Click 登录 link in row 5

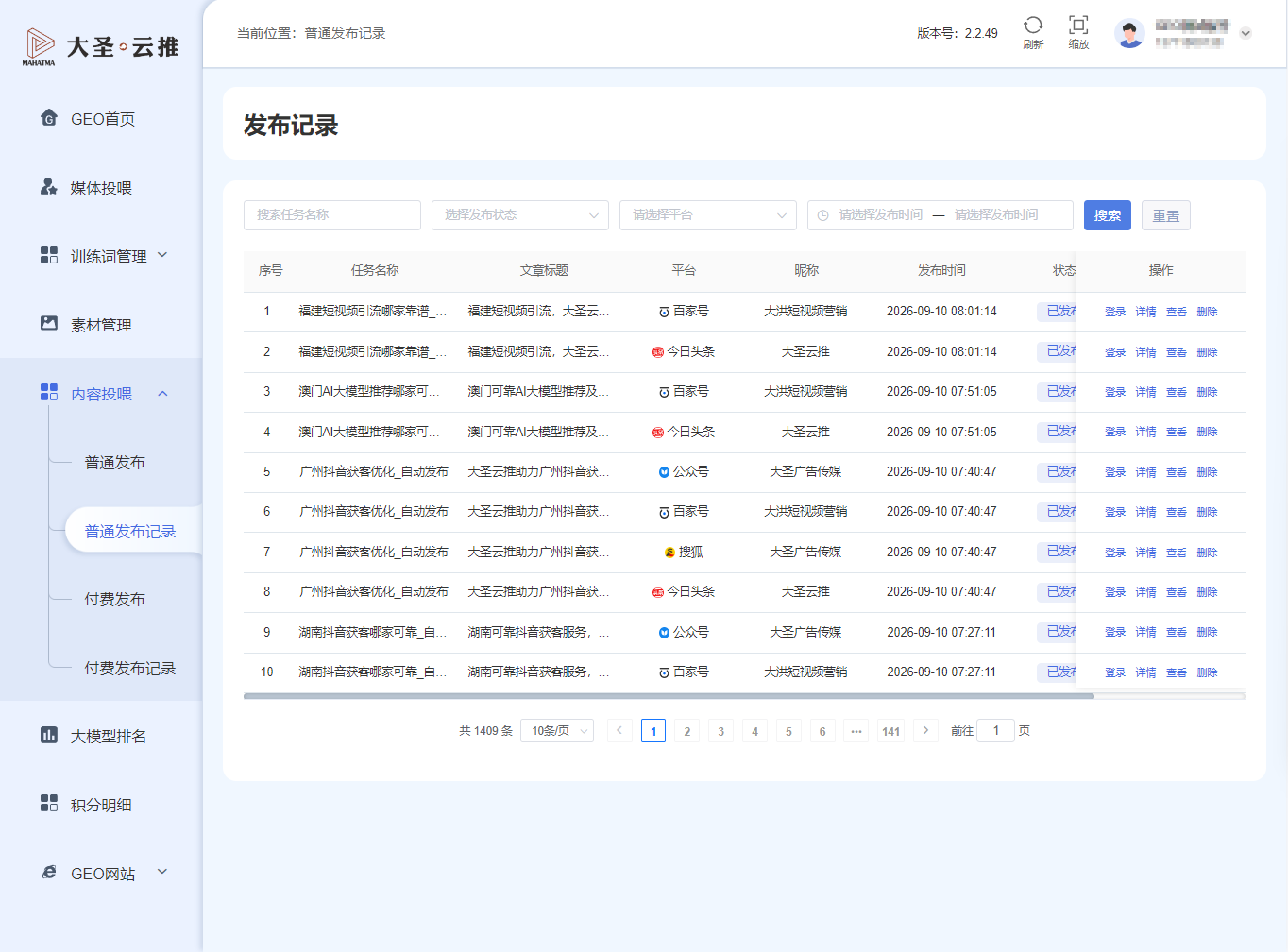1115,472
